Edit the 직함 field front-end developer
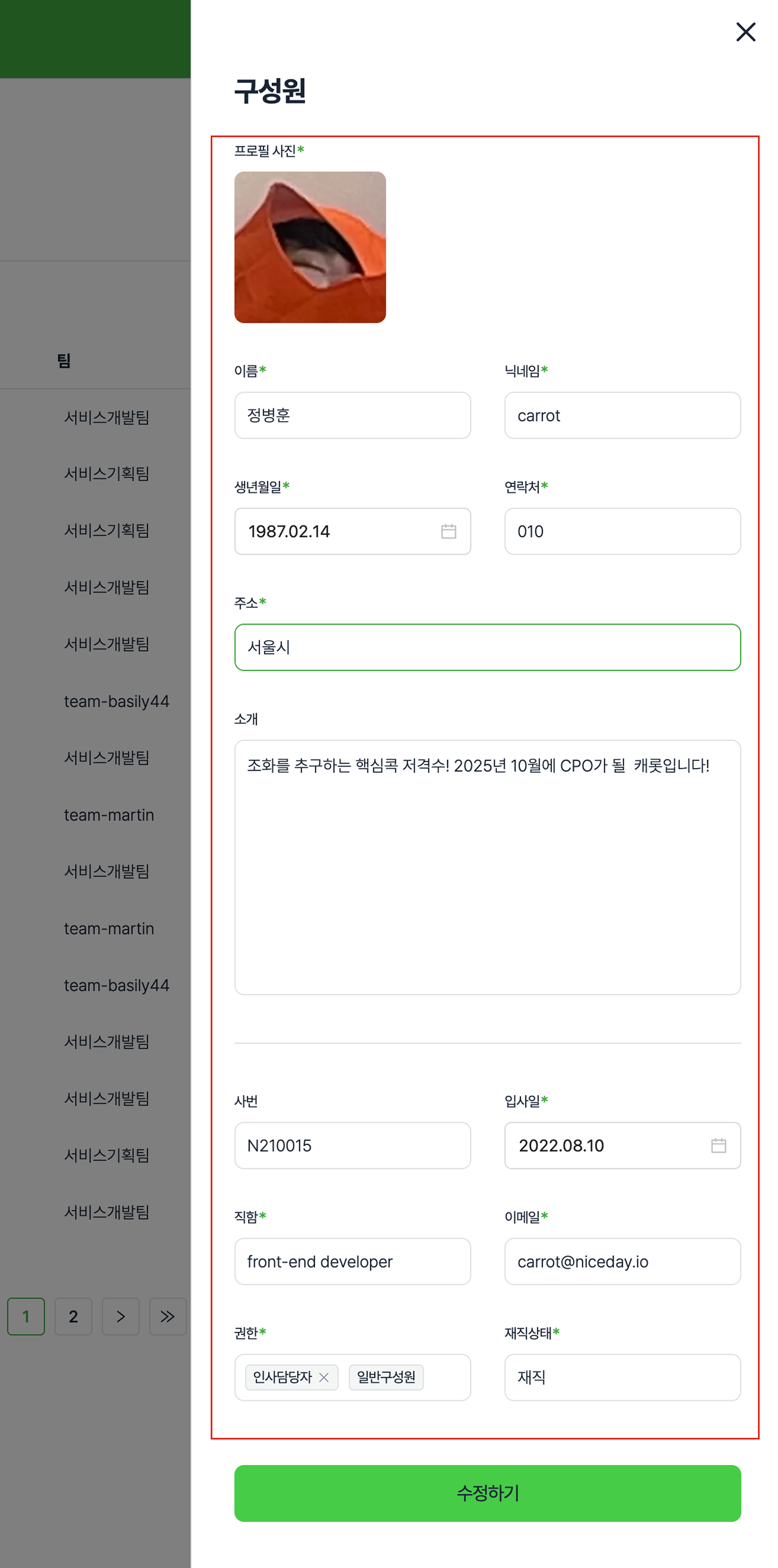The image size is (778, 1568). click(352, 1261)
